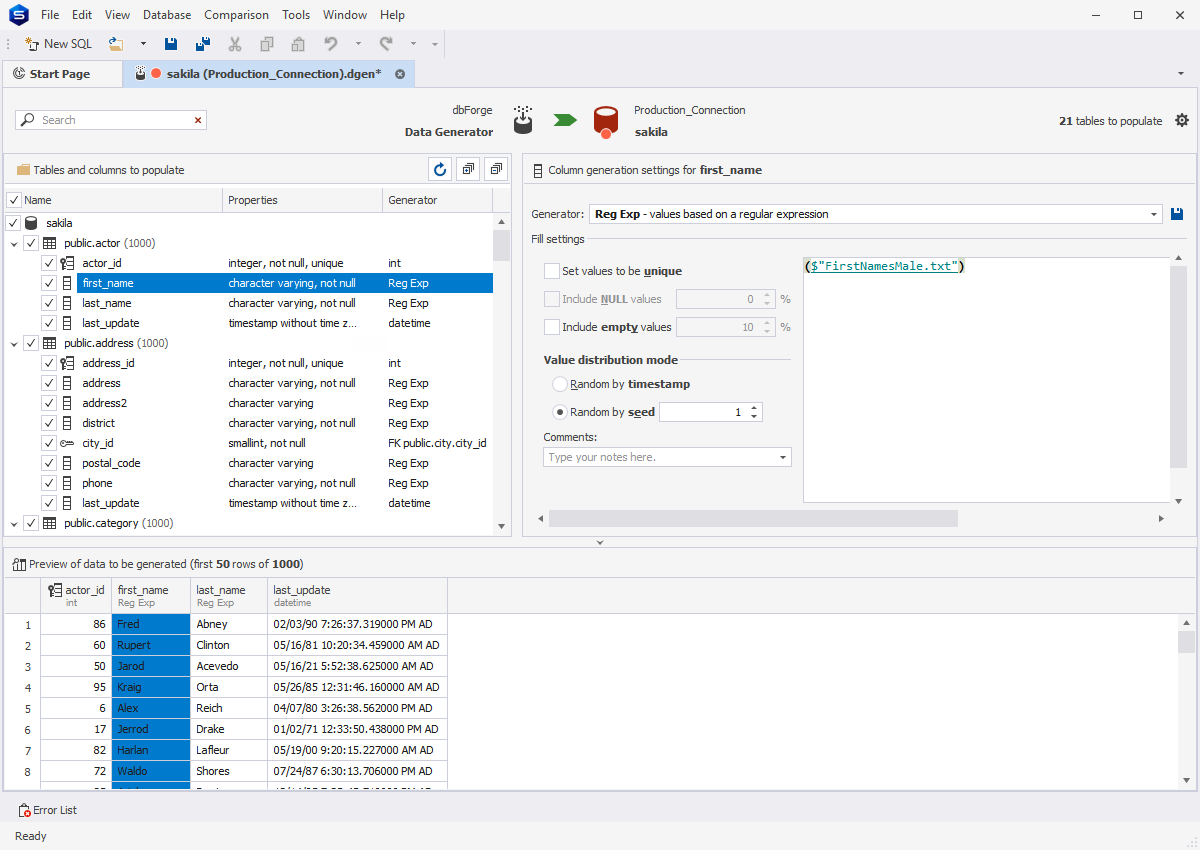Click the Save All icon
1200x850 pixels.
click(203, 44)
